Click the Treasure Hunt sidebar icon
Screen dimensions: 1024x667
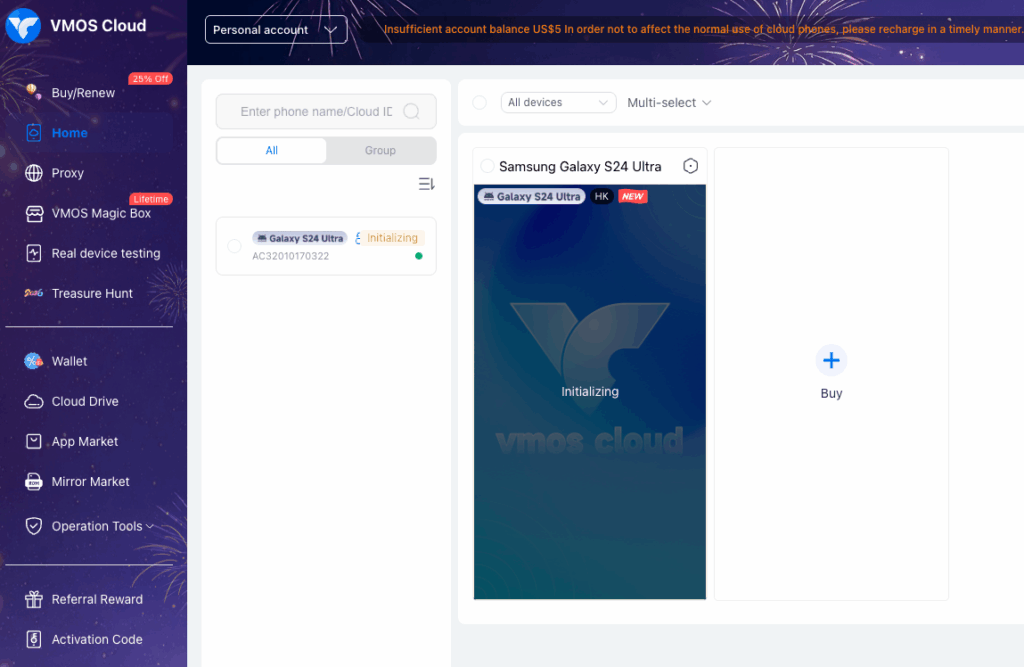pyautogui.click(x=31, y=292)
